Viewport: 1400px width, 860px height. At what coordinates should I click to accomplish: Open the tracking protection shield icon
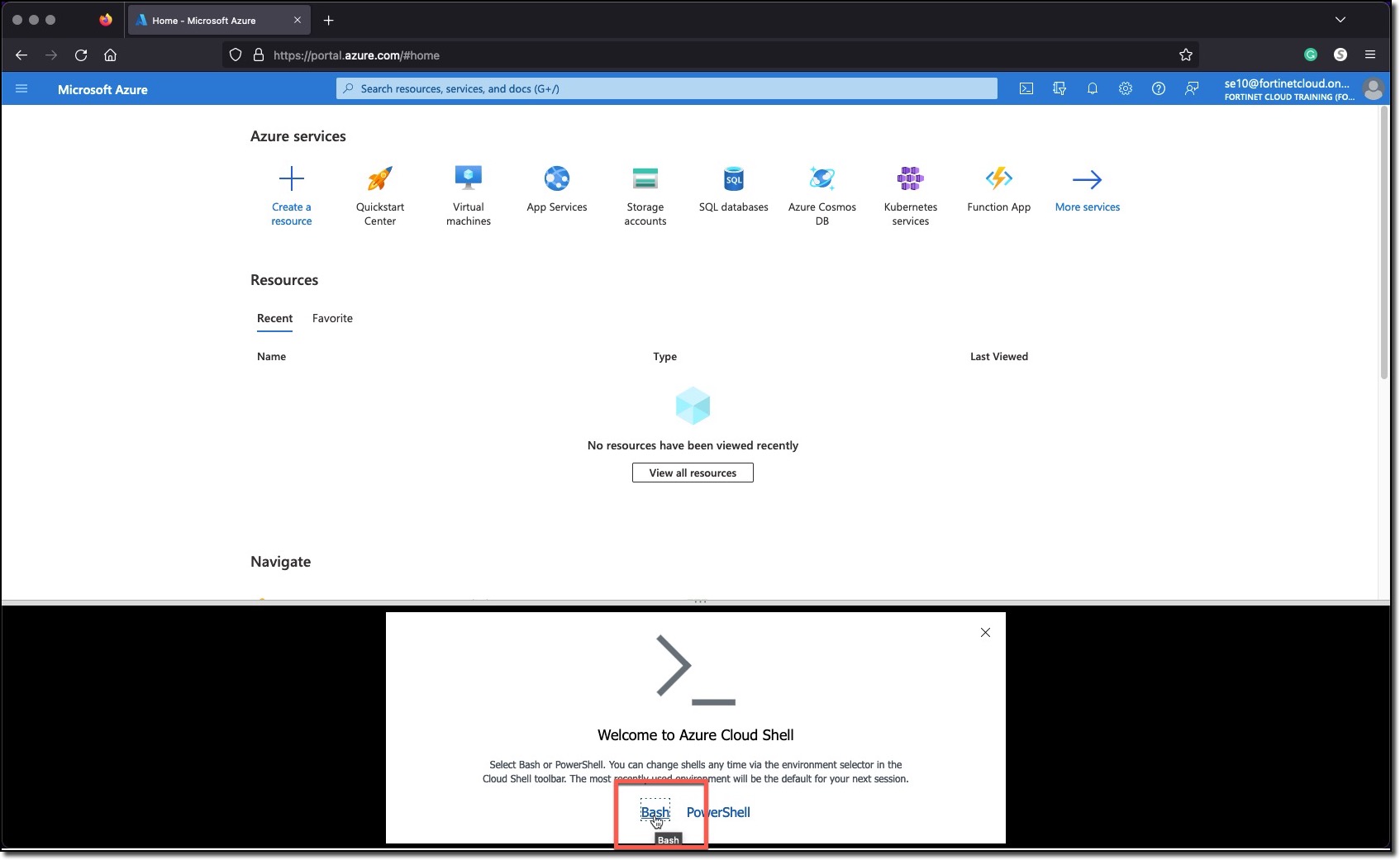click(x=236, y=55)
